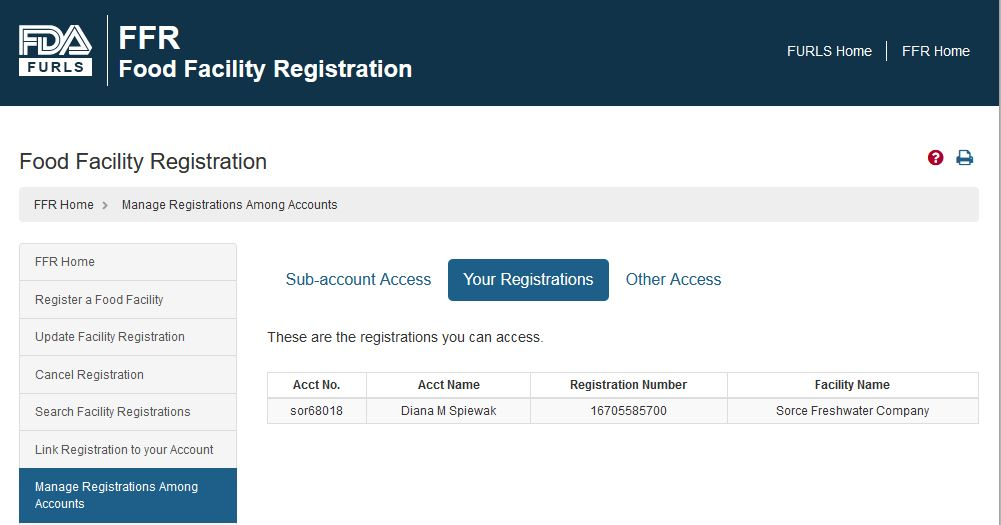Choose Cancel Registration in sidebar
This screenshot has height=525, width=1001.
128,375
